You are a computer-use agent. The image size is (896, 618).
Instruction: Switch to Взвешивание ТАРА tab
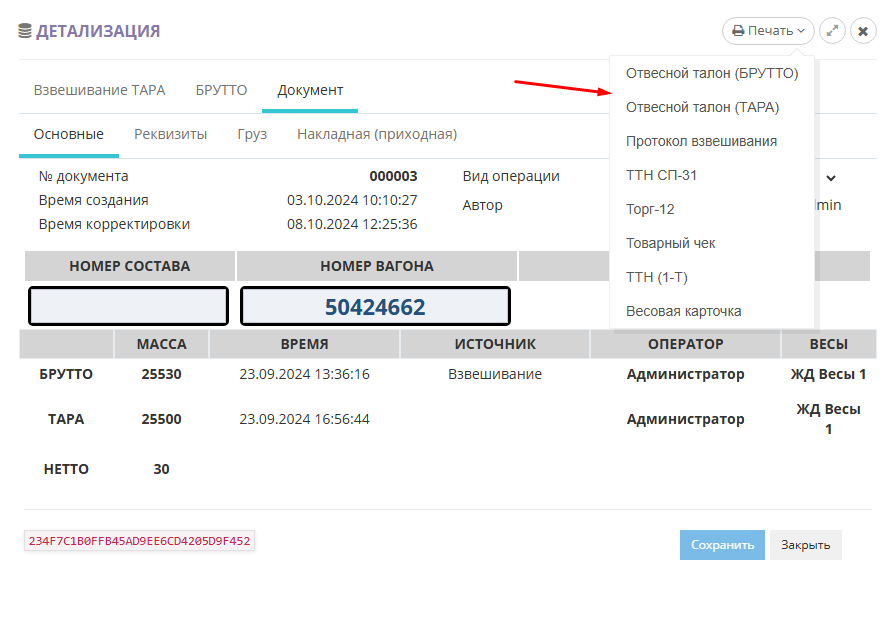click(x=99, y=90)
